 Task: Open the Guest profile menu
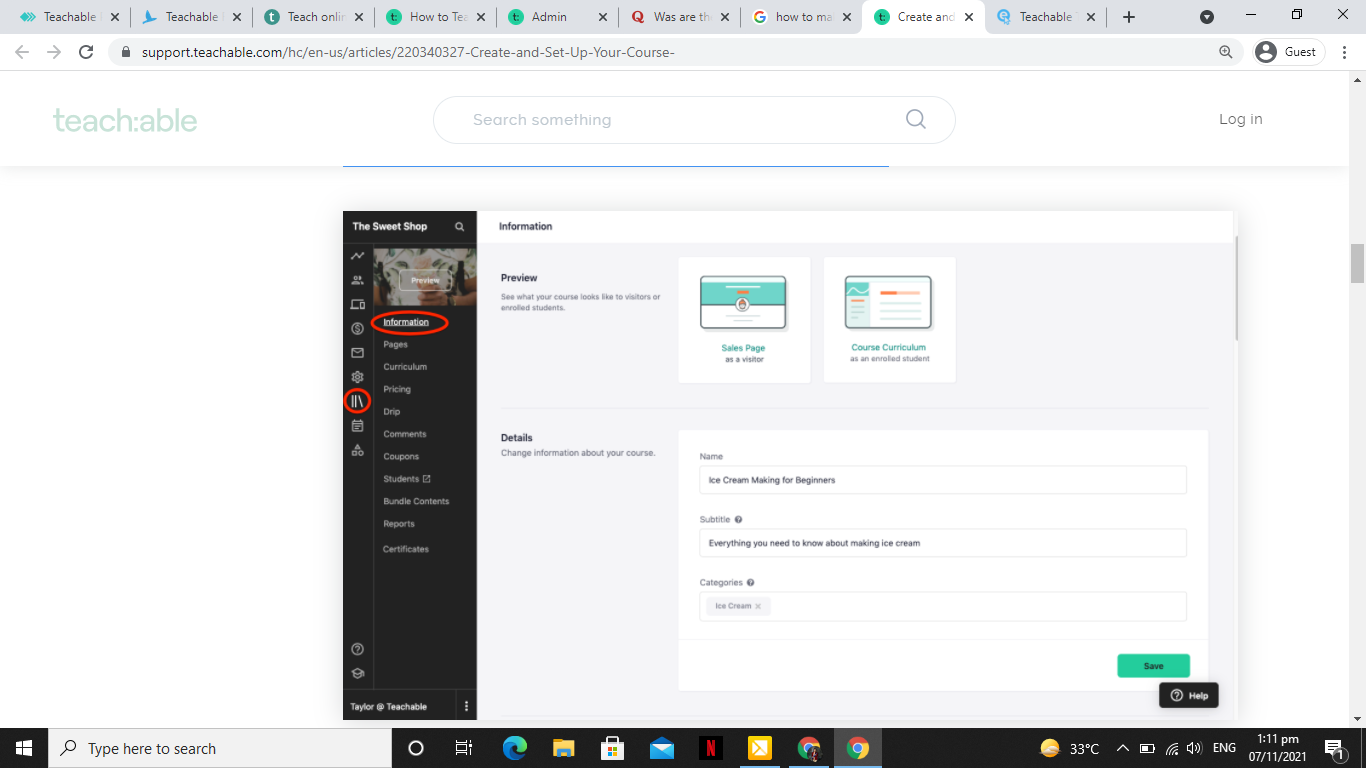click(1288, 52)
